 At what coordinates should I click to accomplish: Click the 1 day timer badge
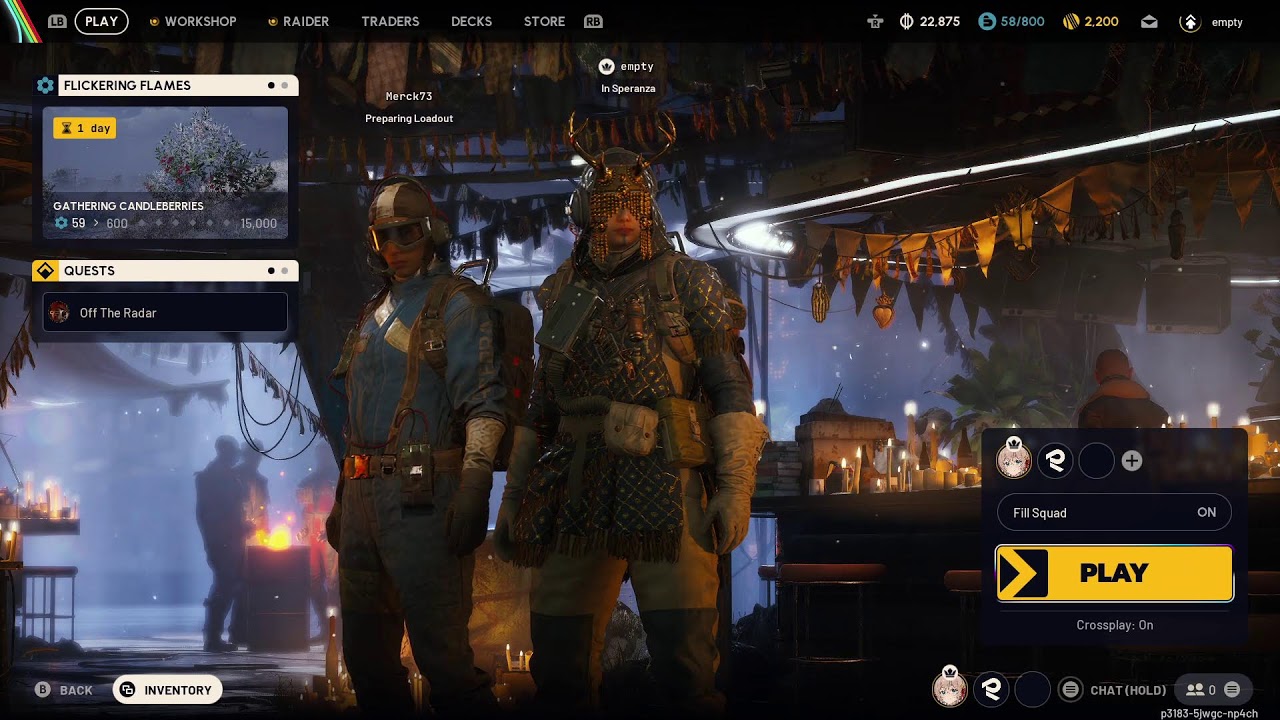click(85, 128)
